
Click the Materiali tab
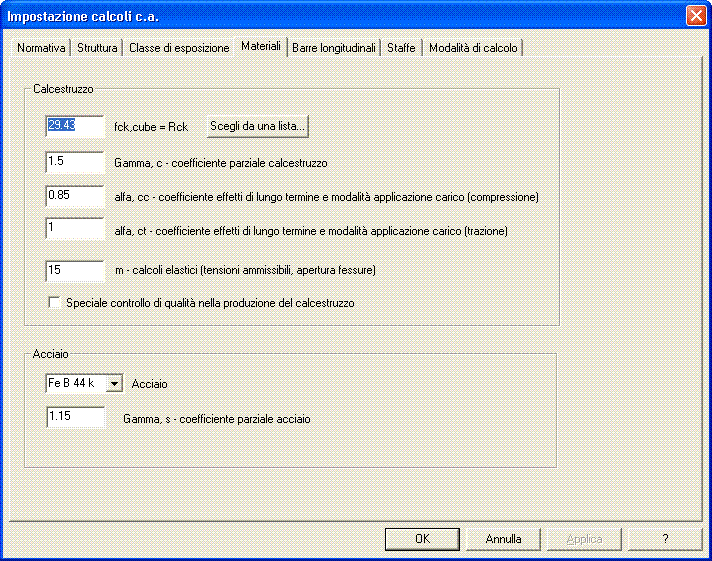tap(261, 47)
